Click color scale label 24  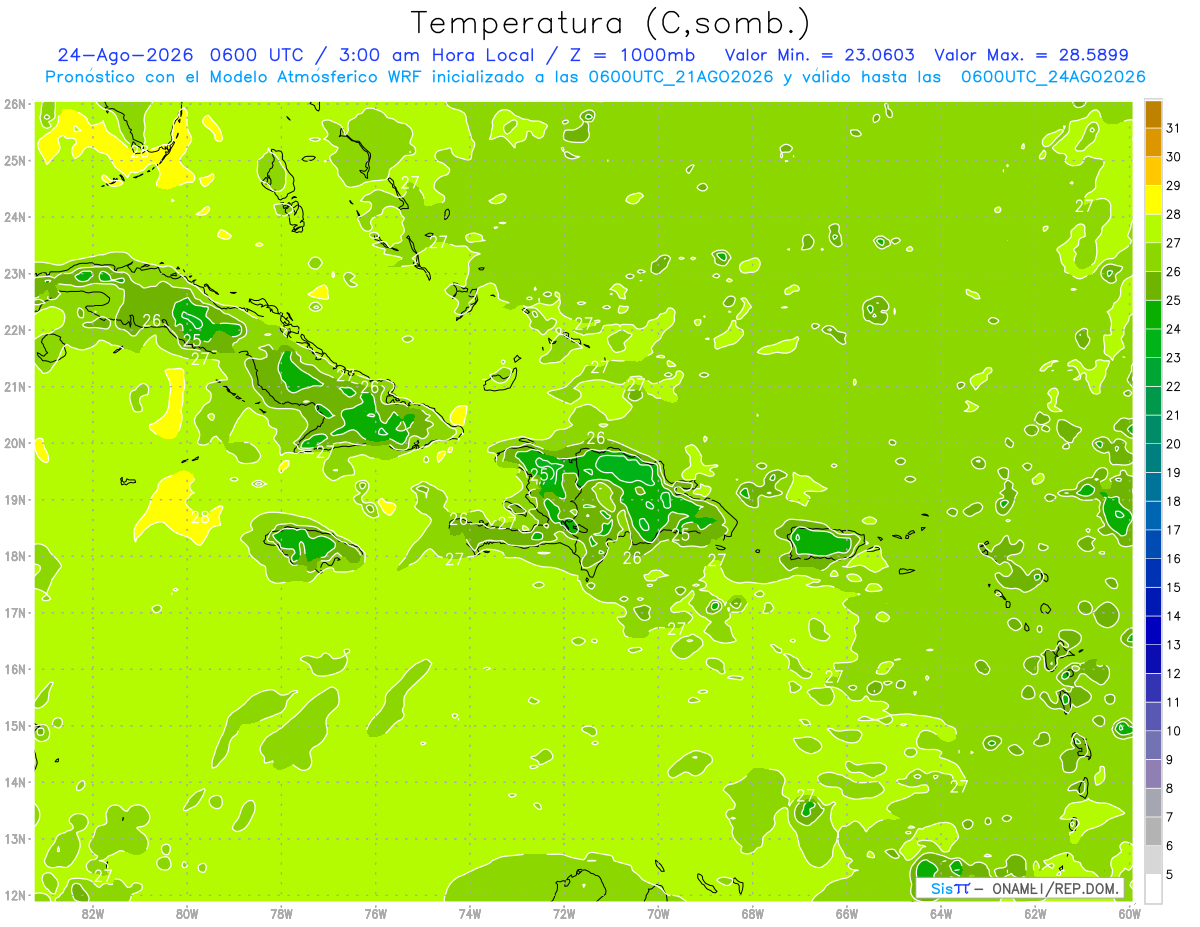(1173, 329)
